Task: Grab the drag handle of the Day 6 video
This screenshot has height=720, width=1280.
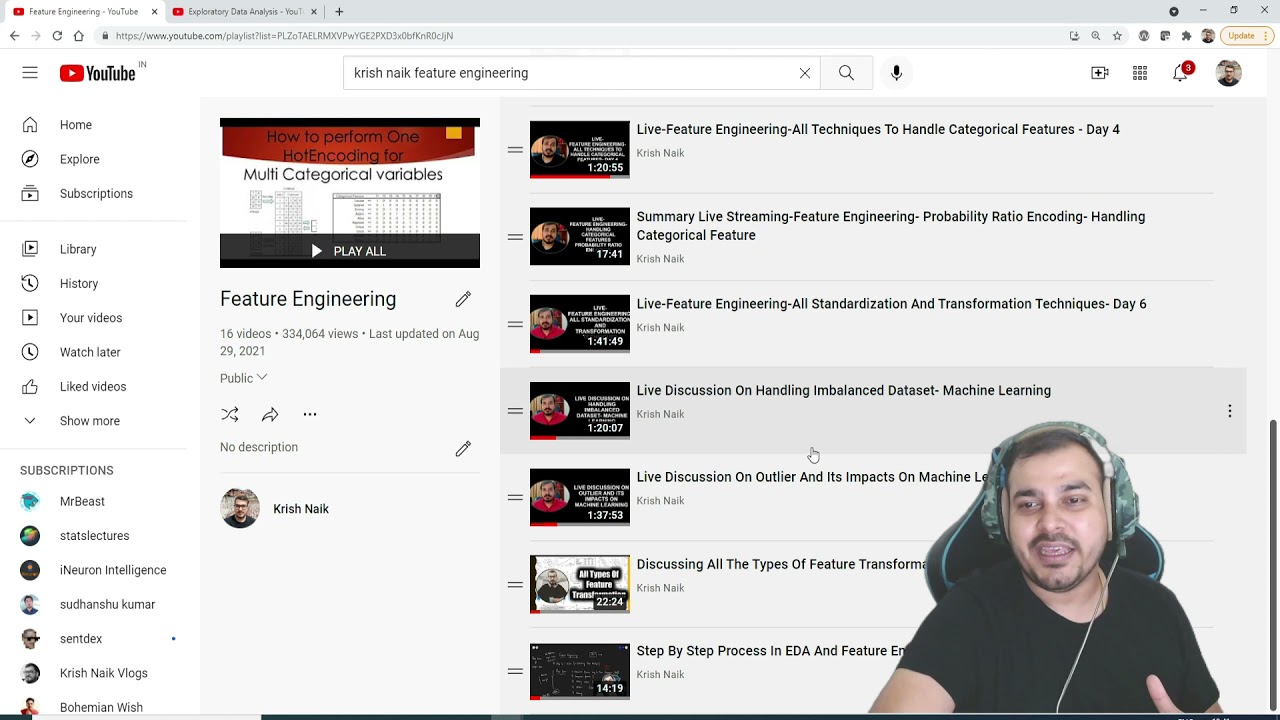Action: [515, 324]
